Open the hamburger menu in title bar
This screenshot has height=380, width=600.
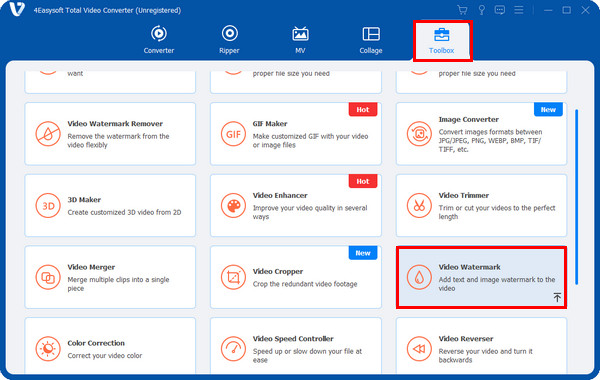point(519,10)
